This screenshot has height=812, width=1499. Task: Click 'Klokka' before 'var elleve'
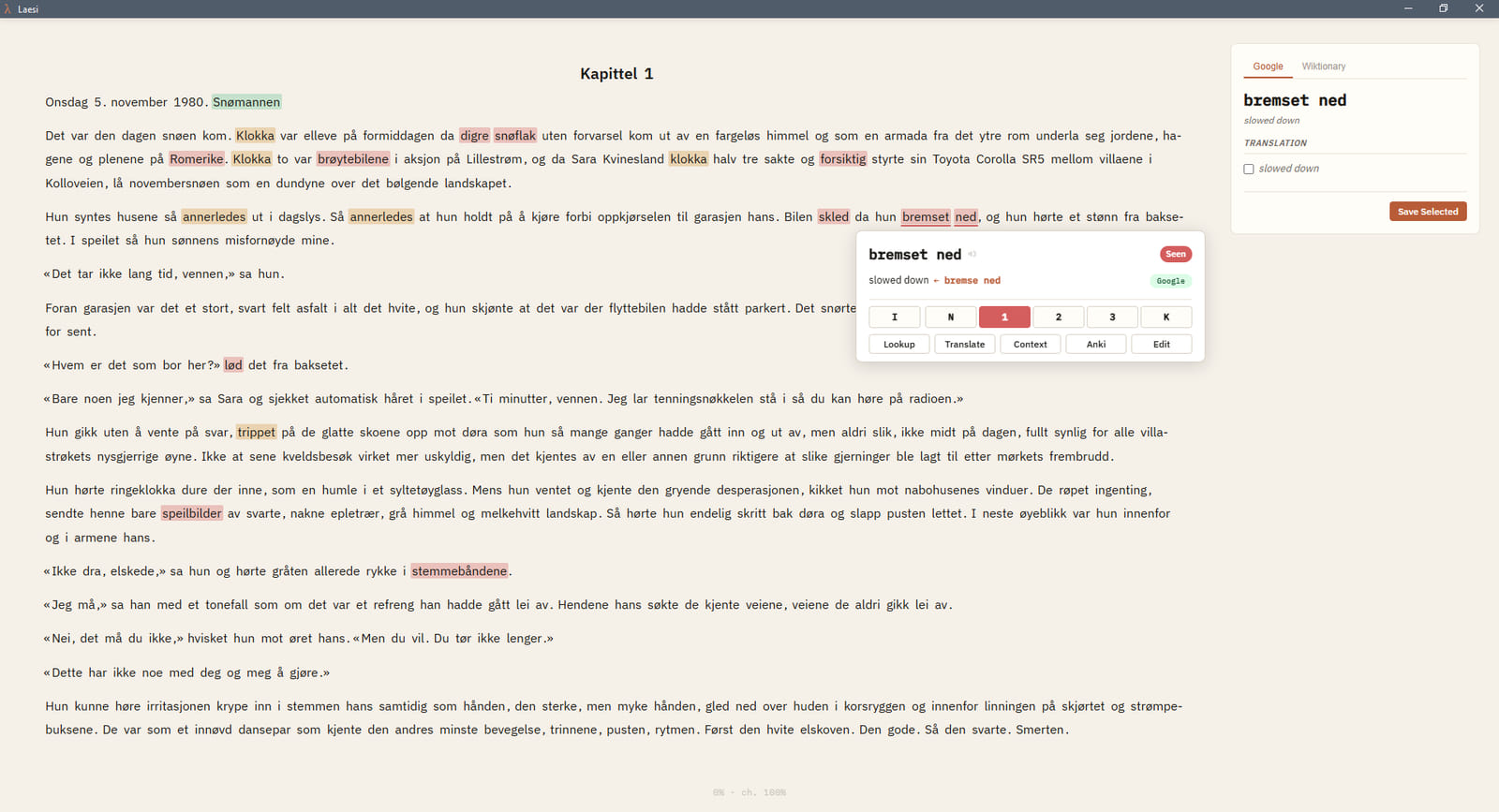[x=255, y=136]
